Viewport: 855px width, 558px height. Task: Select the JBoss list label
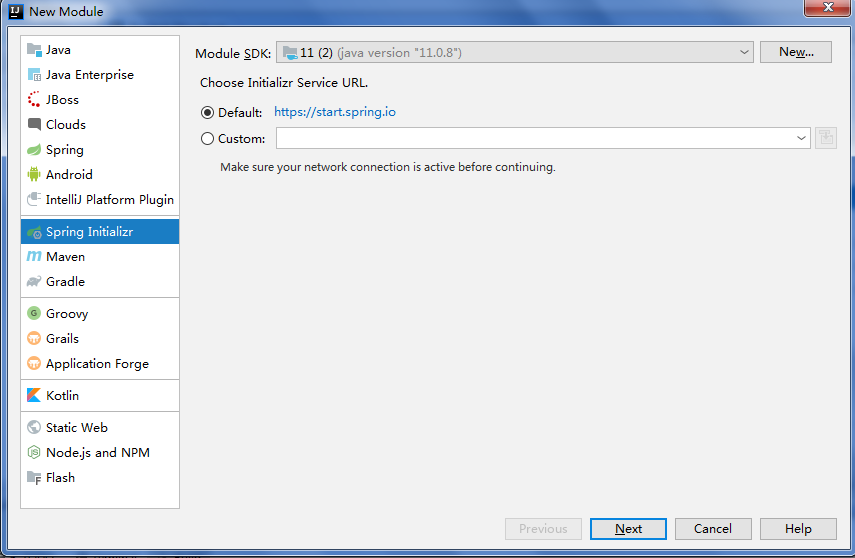62,100
